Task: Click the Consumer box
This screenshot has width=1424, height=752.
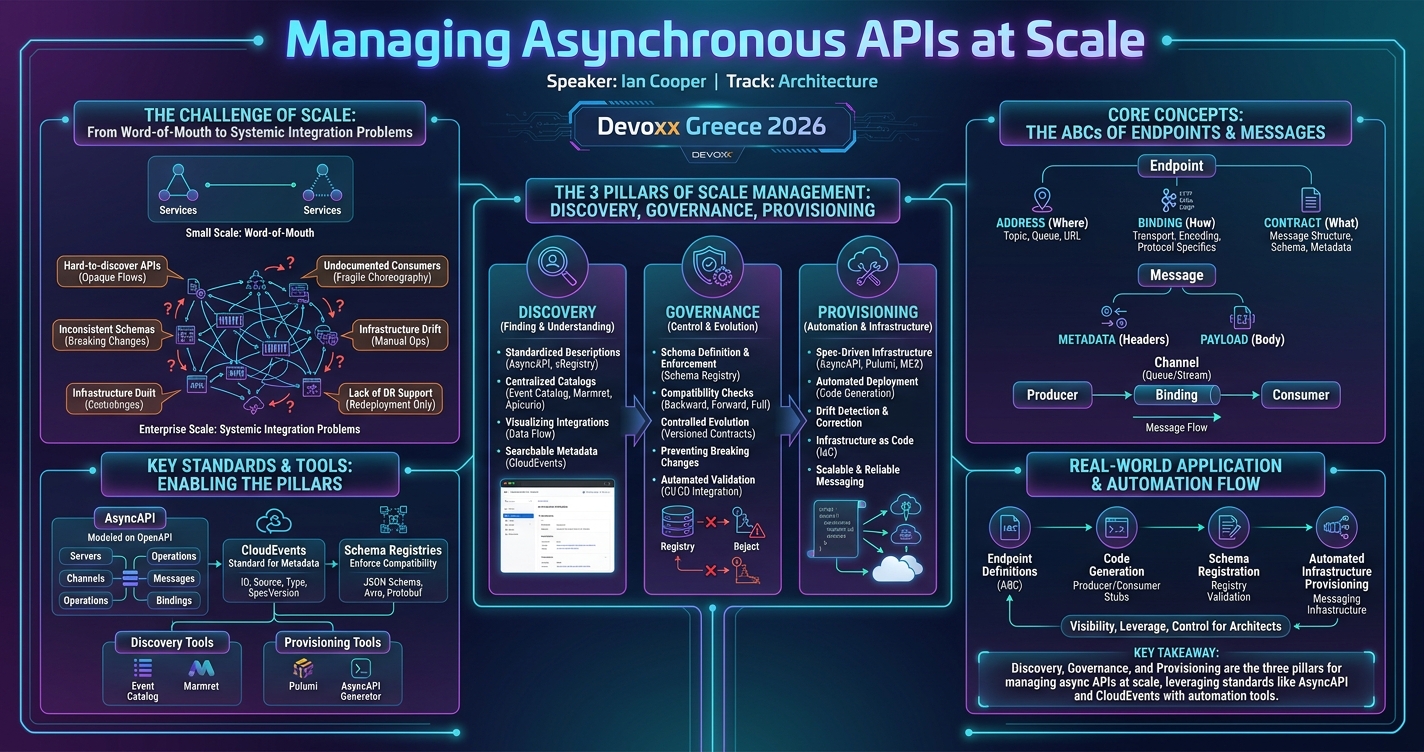Action: [x=1300, y=395]
